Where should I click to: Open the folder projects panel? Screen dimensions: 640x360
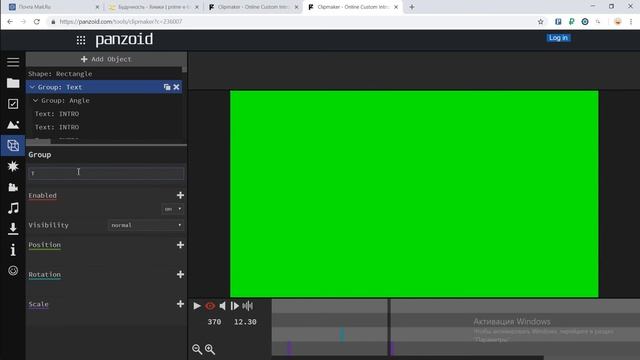13,83
